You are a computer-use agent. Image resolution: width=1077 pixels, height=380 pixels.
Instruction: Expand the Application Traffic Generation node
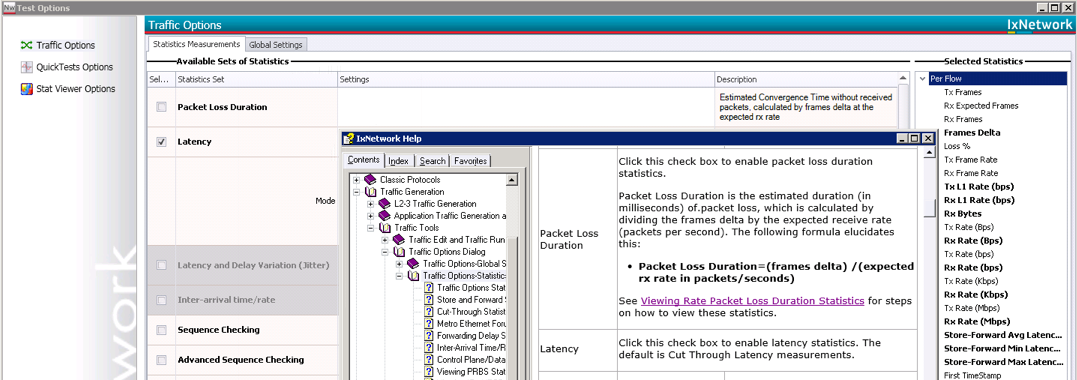click(371, 216)
